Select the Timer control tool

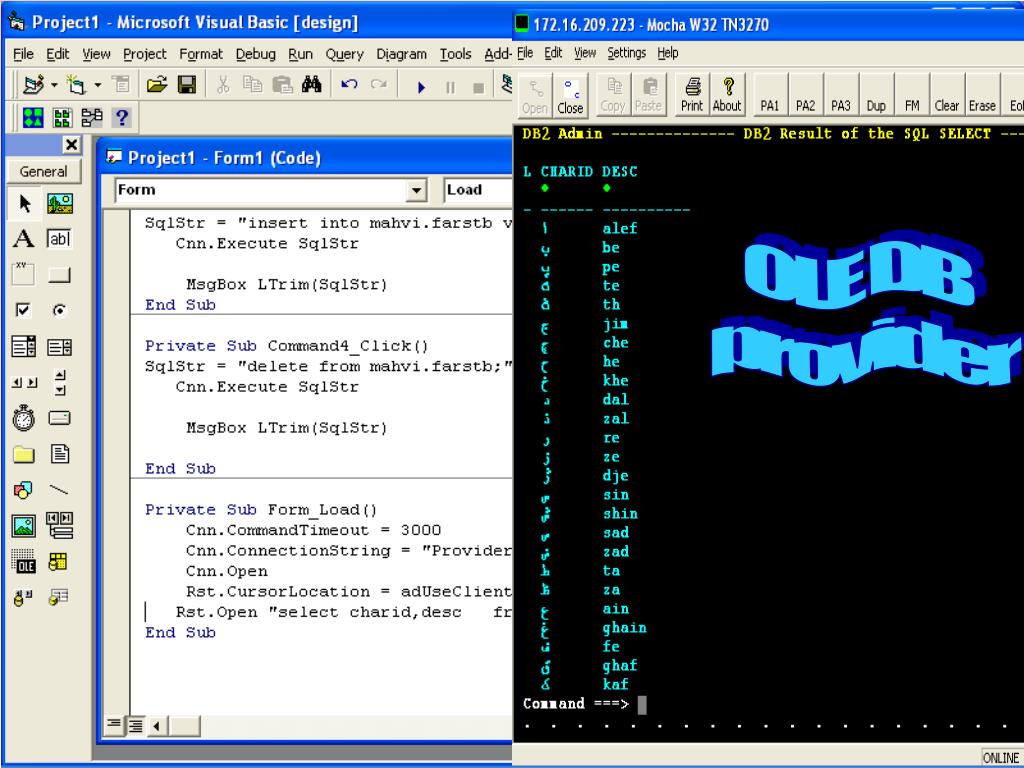point(25,418)
